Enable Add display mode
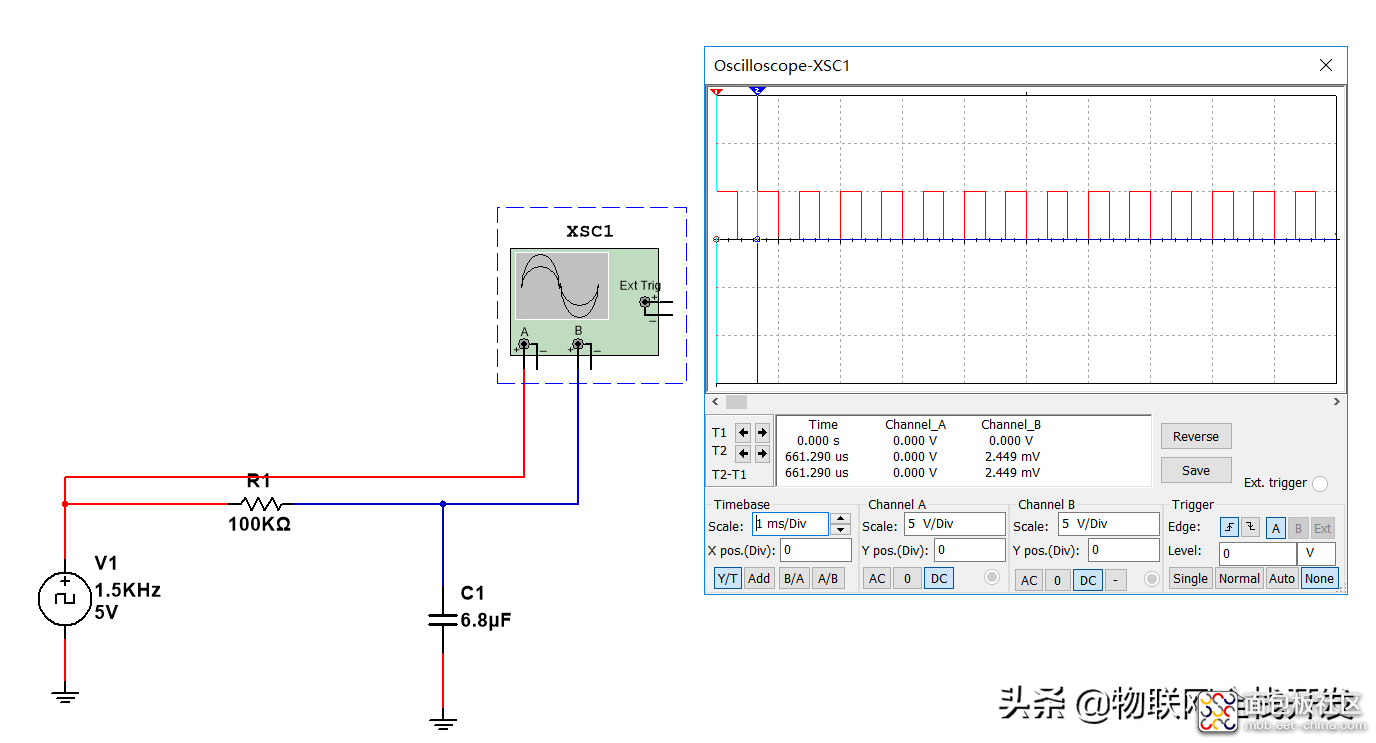Screen dimensions: 1376x743 pos(759,578)
